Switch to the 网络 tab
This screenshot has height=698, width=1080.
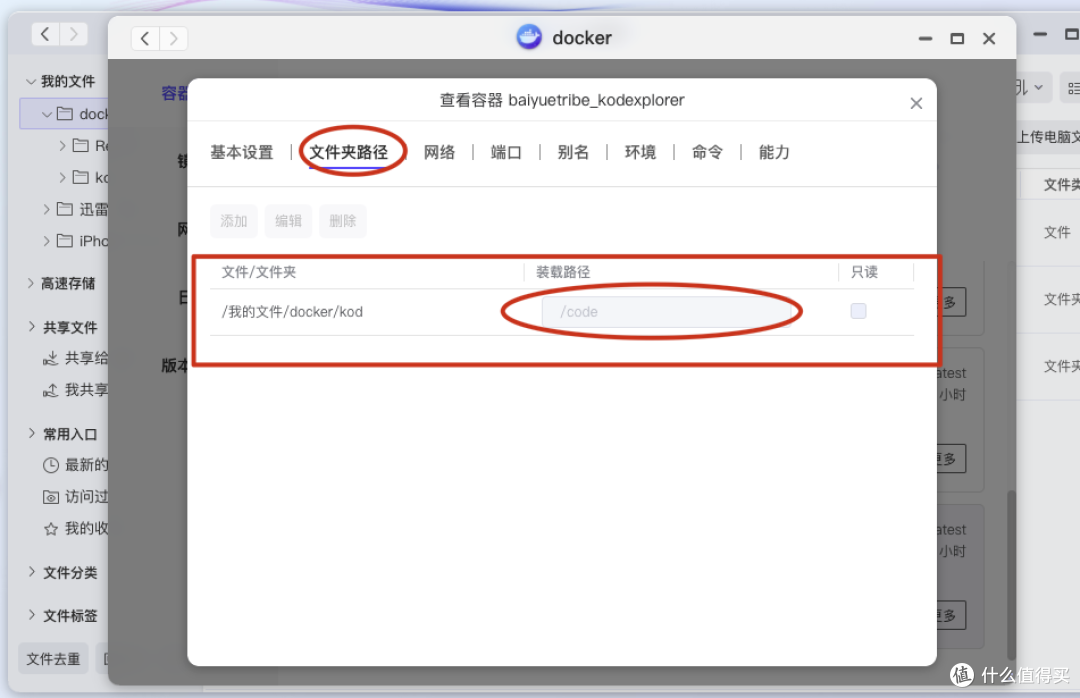click(439, 152)
